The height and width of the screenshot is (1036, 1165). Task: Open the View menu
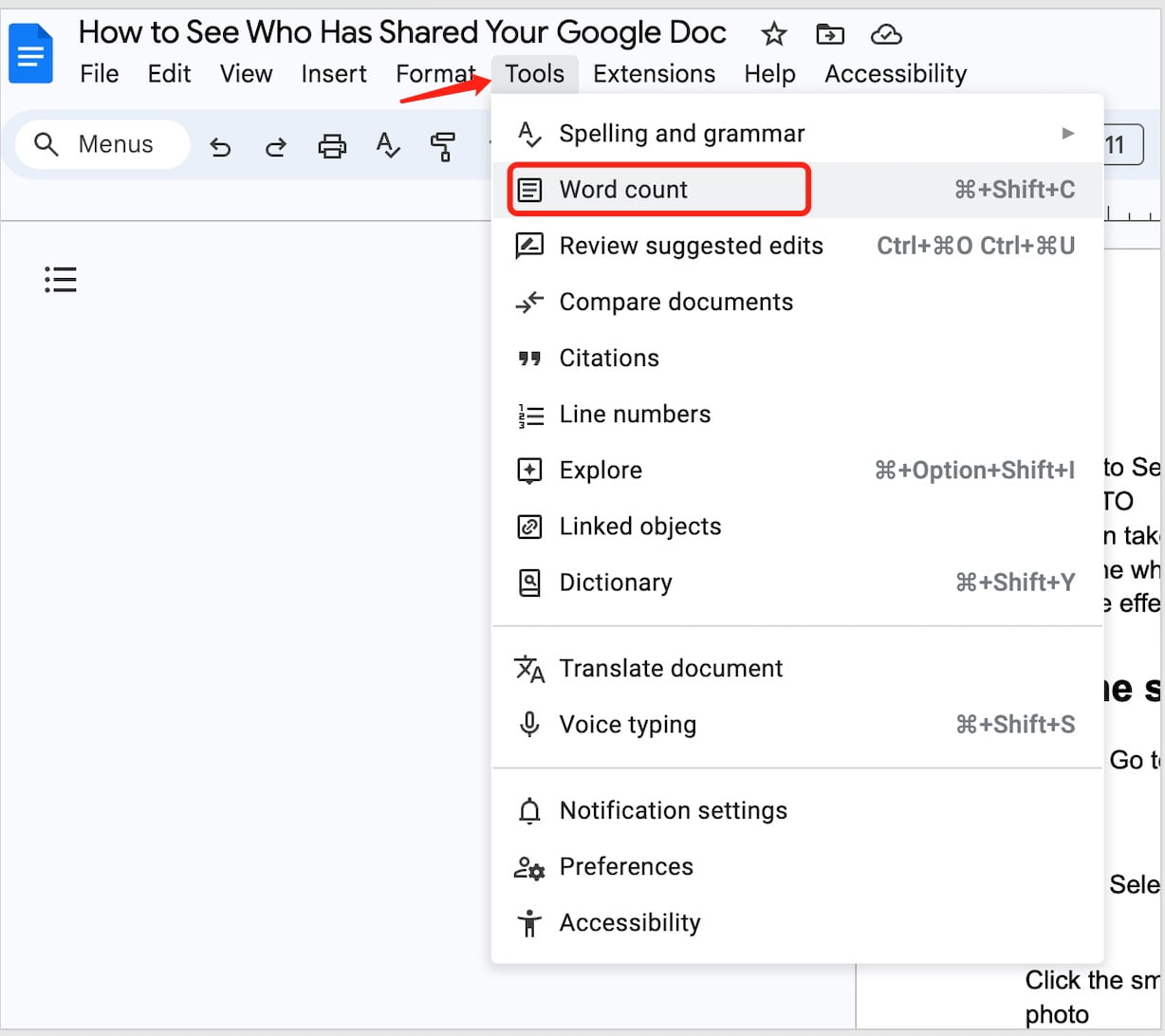(247, 74)
